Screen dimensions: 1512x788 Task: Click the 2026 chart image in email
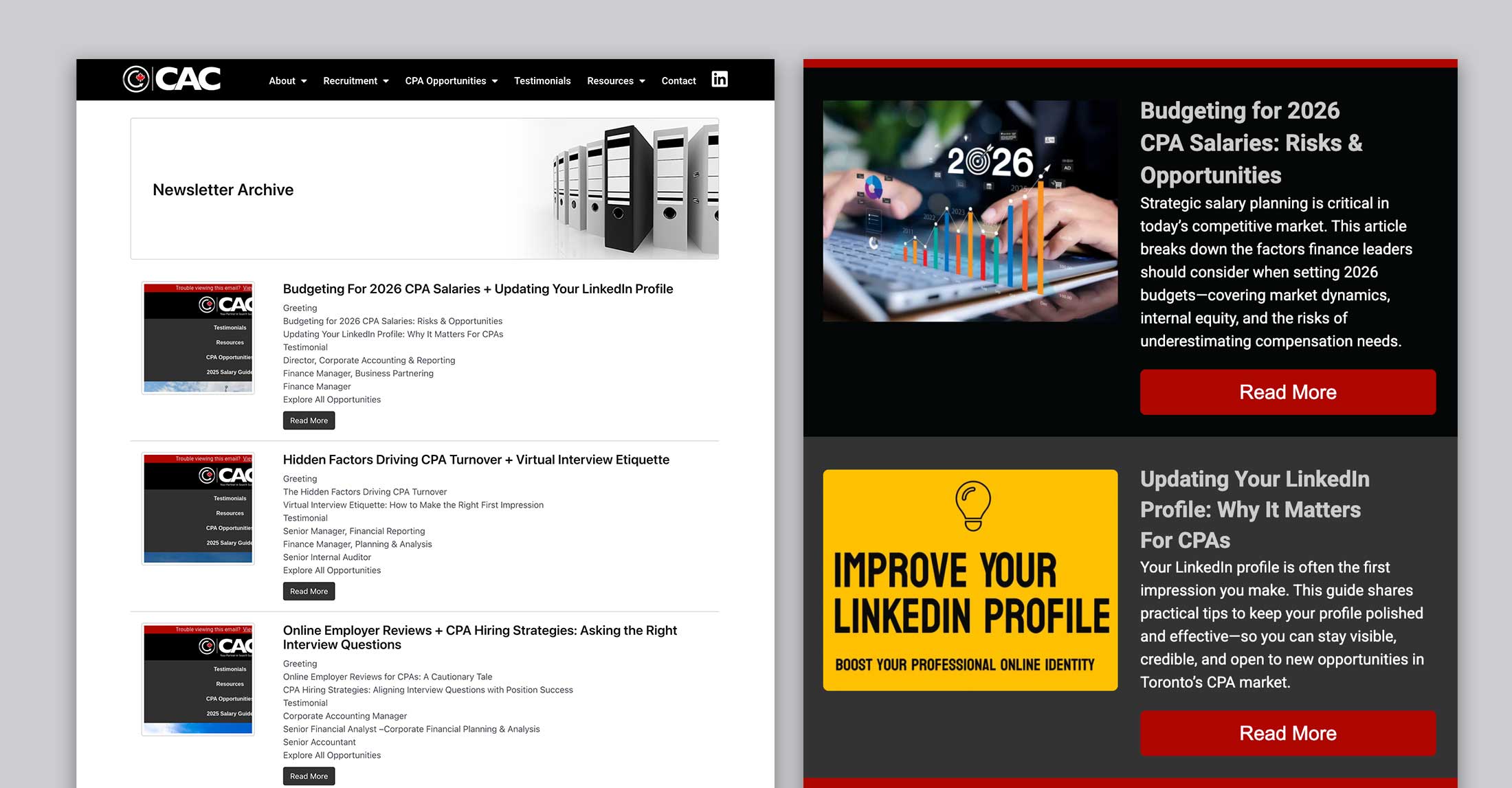[x=970, y=211]
